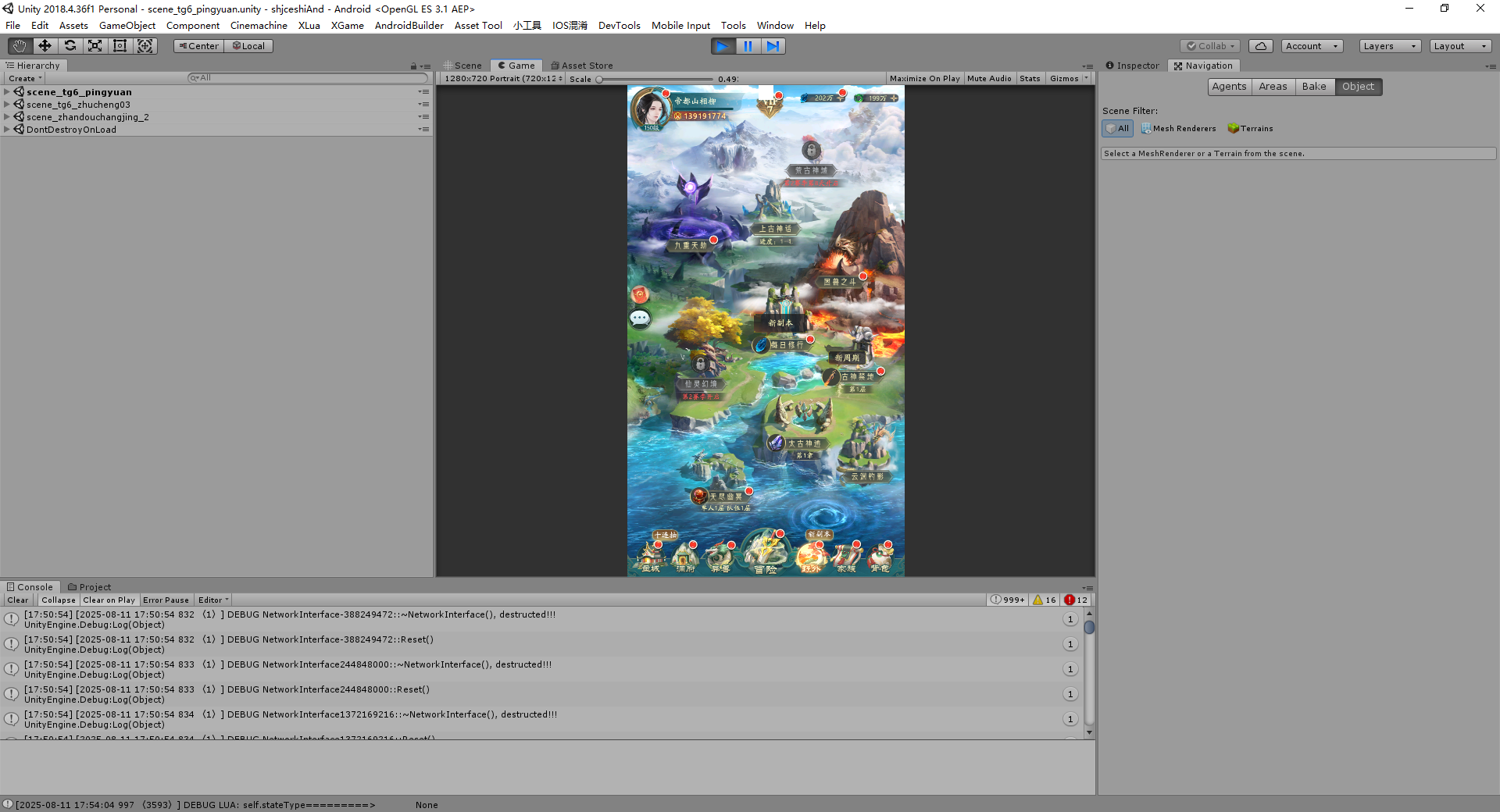Open the Collab dropdown

(x=1210, y=46)
